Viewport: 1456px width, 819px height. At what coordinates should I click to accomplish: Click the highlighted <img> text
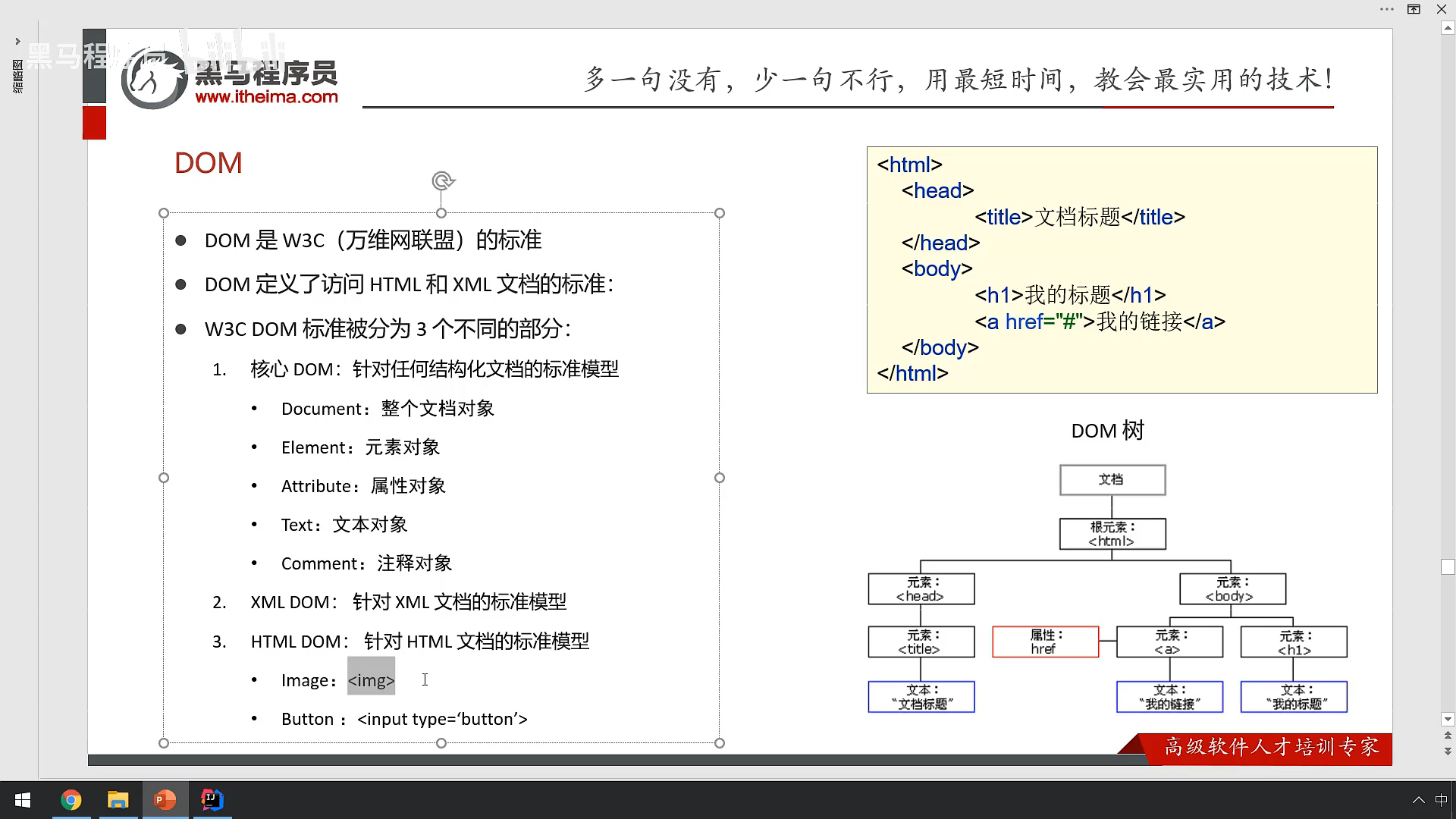pos(371,680)
